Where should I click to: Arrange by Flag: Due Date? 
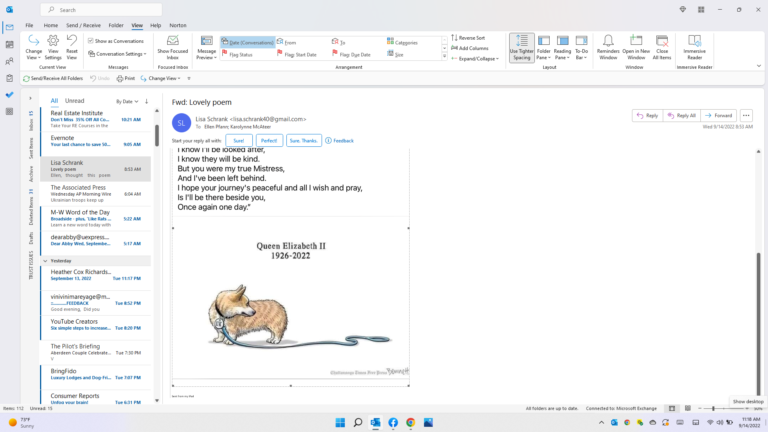351,54
